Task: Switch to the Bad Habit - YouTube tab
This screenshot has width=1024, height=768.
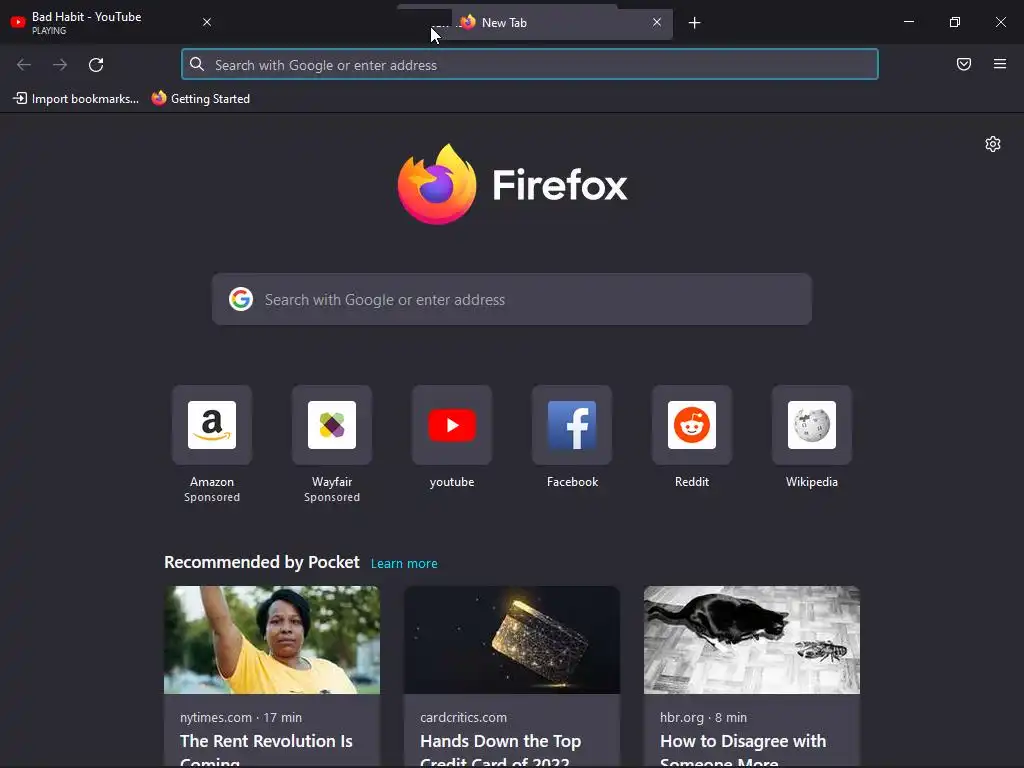Action: tap(111, 22)
